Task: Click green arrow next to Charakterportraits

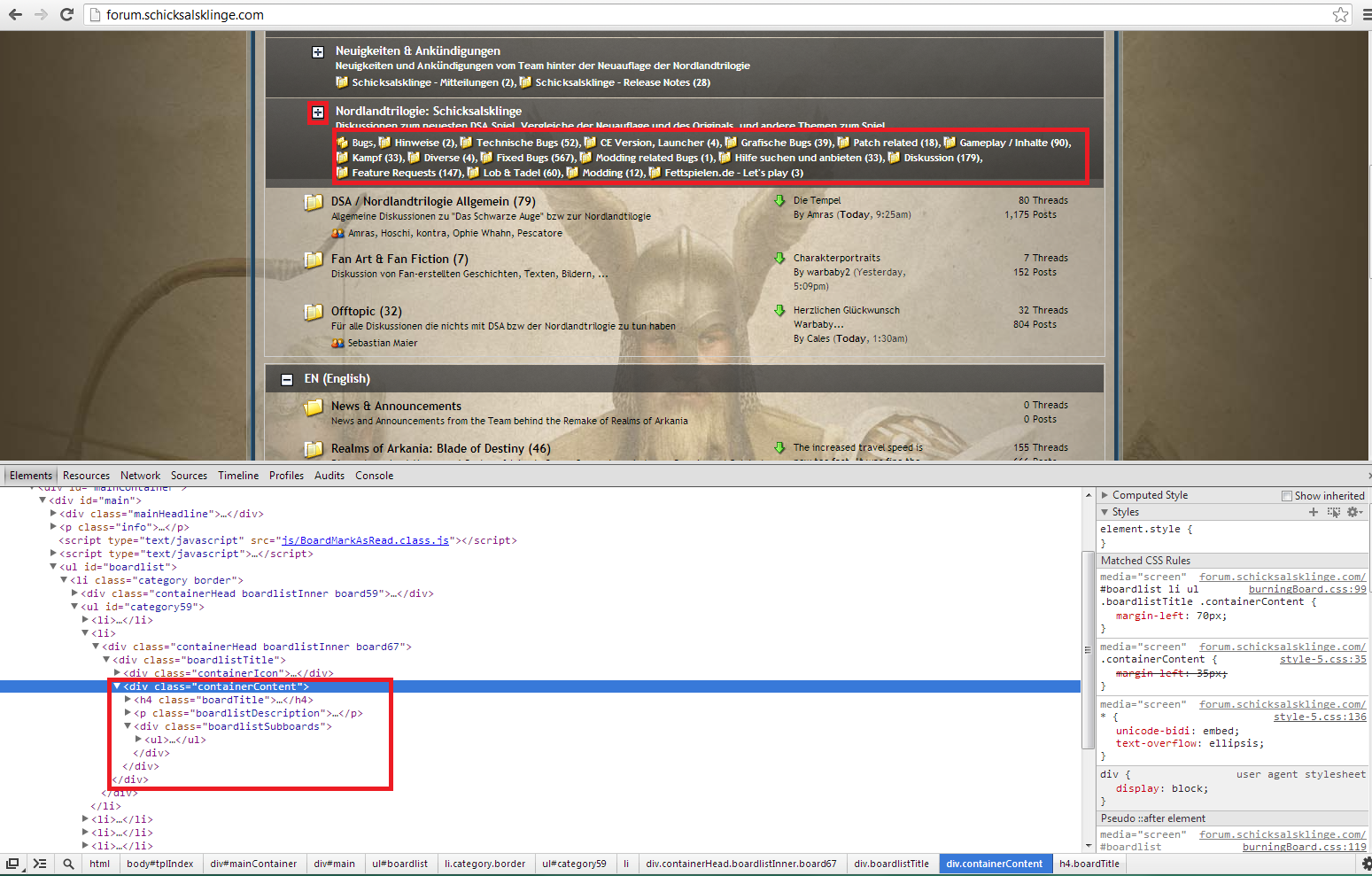Action: click(779, 258)
